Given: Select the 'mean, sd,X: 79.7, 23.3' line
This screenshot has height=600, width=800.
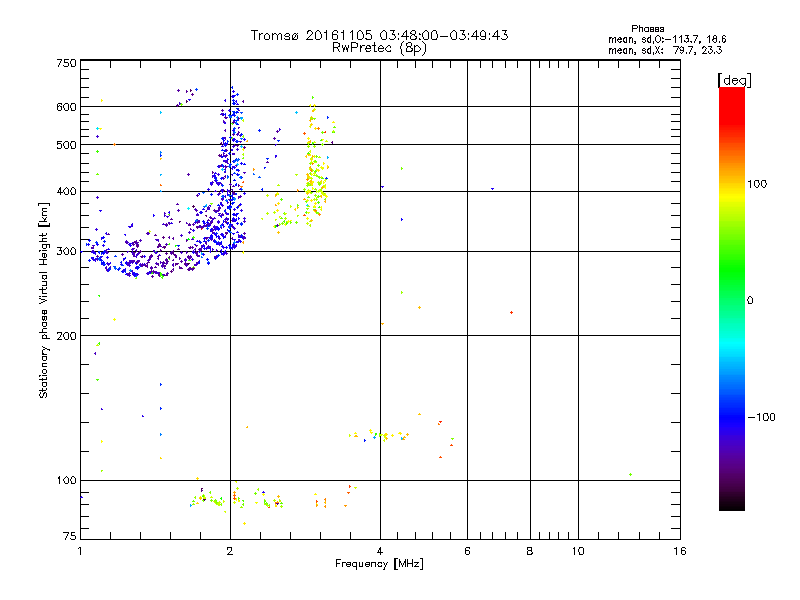Looking at the screenshot, I should [x=665, y=50].
